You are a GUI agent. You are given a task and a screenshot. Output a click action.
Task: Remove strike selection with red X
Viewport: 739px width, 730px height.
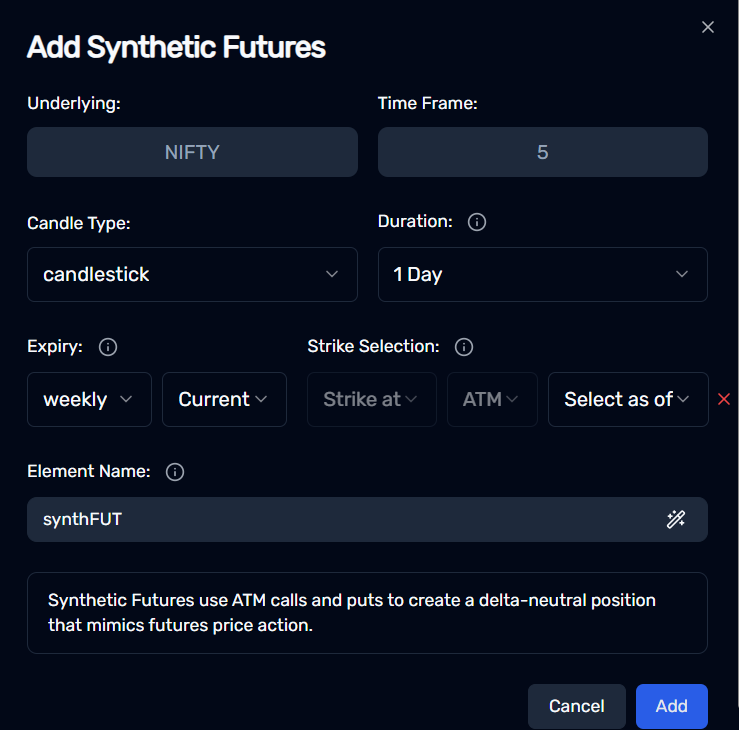click(x=724, y=399)
